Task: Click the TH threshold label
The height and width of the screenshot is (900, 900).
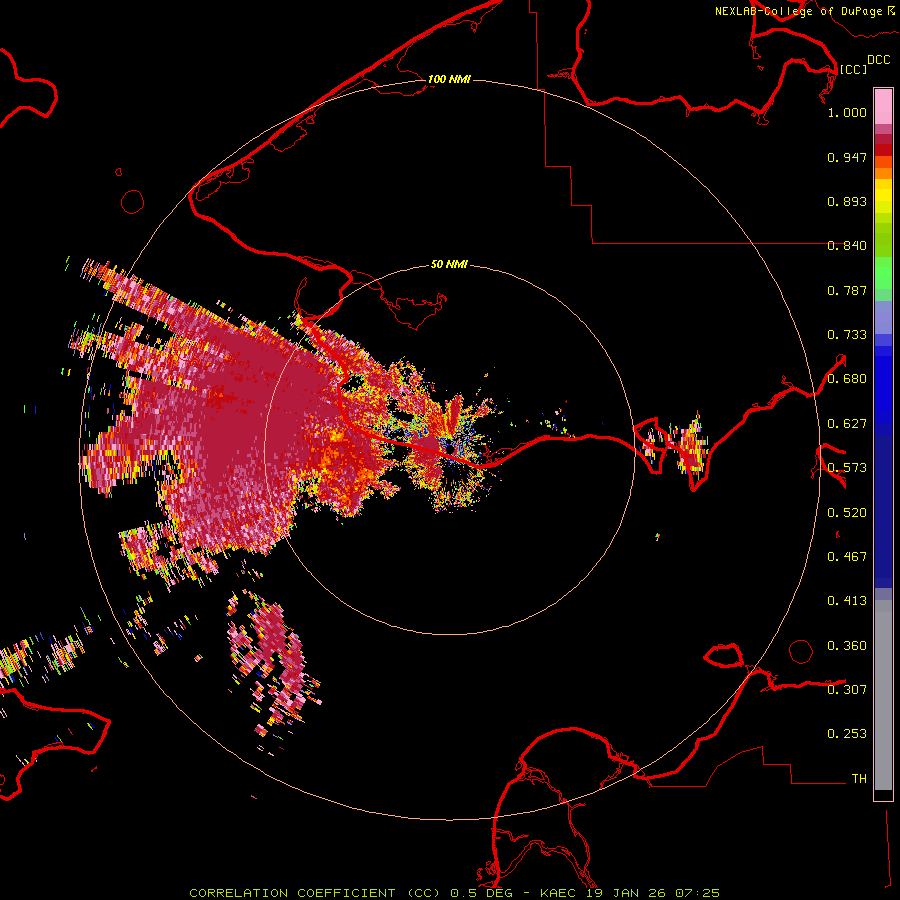Action: pos(859,779)
